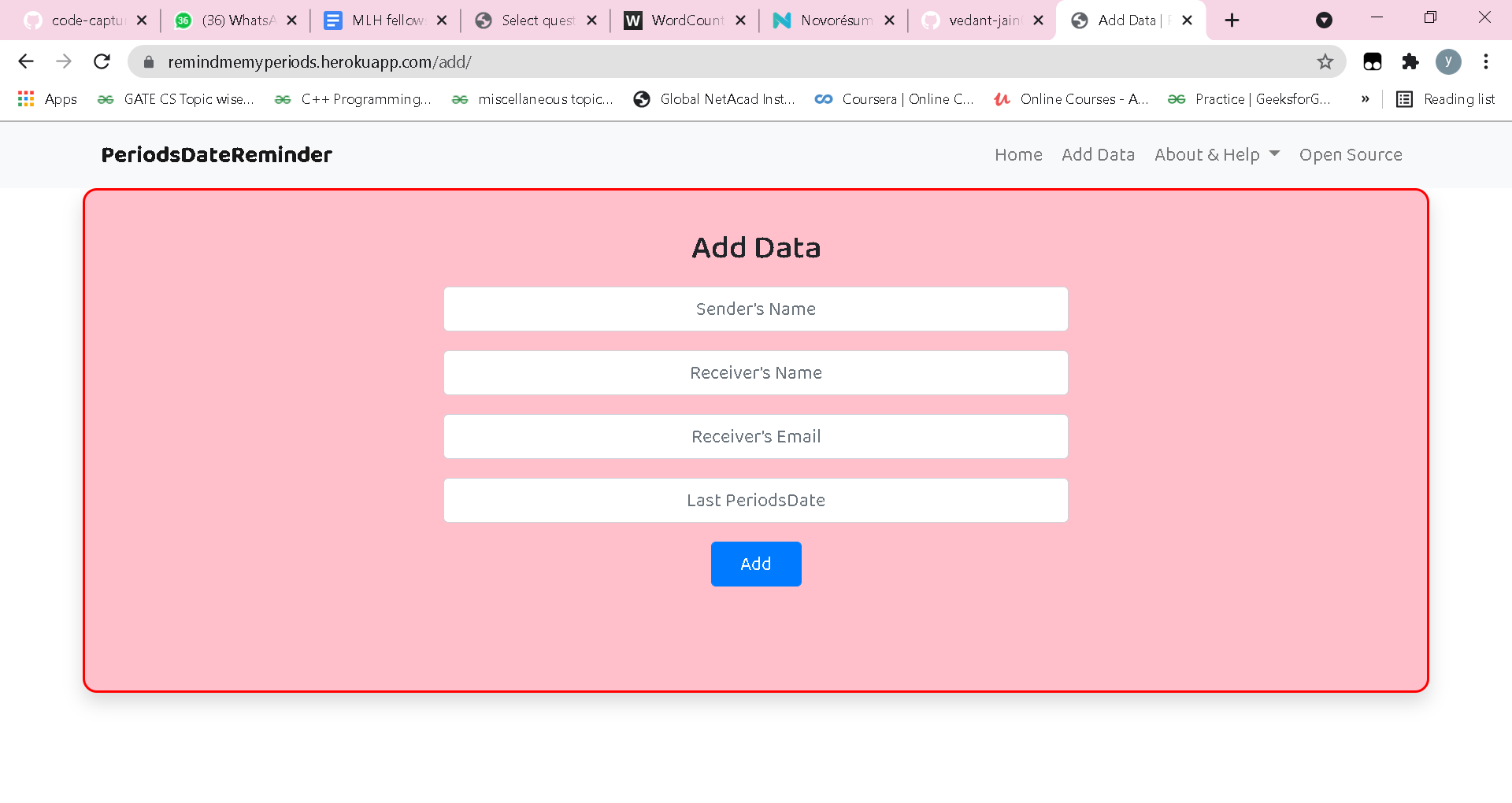Viewport: 1512px width, 803px height.
Task: Go back using the browser back arrow
Action: click(26, 61)
